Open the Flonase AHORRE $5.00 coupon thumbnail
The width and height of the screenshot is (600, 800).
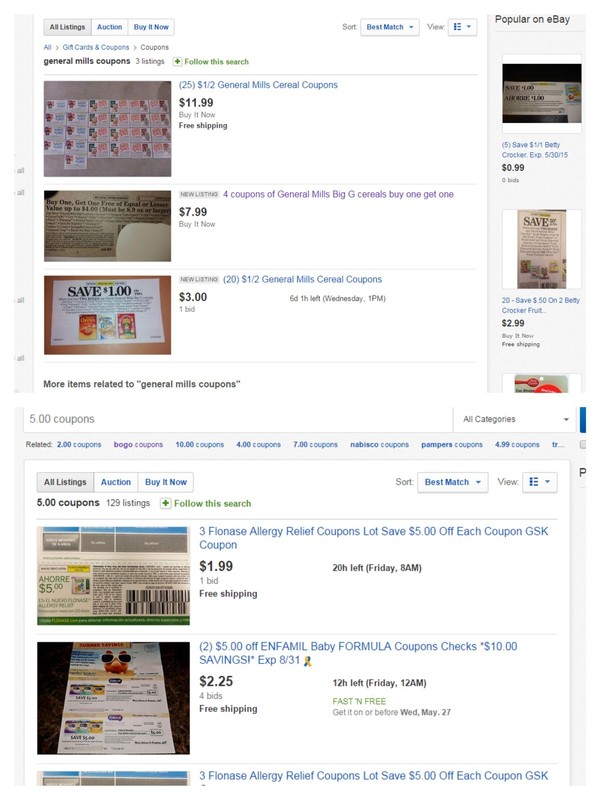[113, 576]
